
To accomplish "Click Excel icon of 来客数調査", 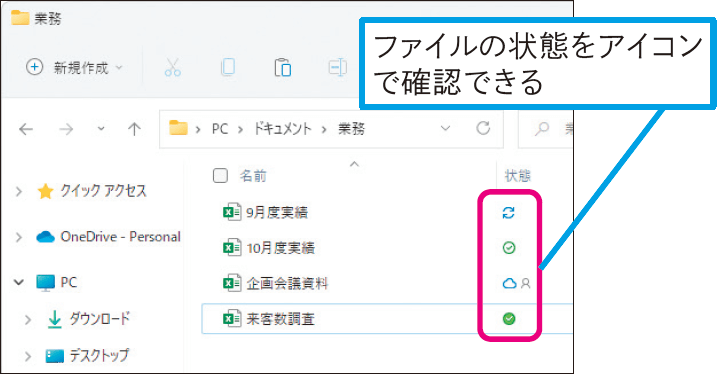I will point(232,319).
